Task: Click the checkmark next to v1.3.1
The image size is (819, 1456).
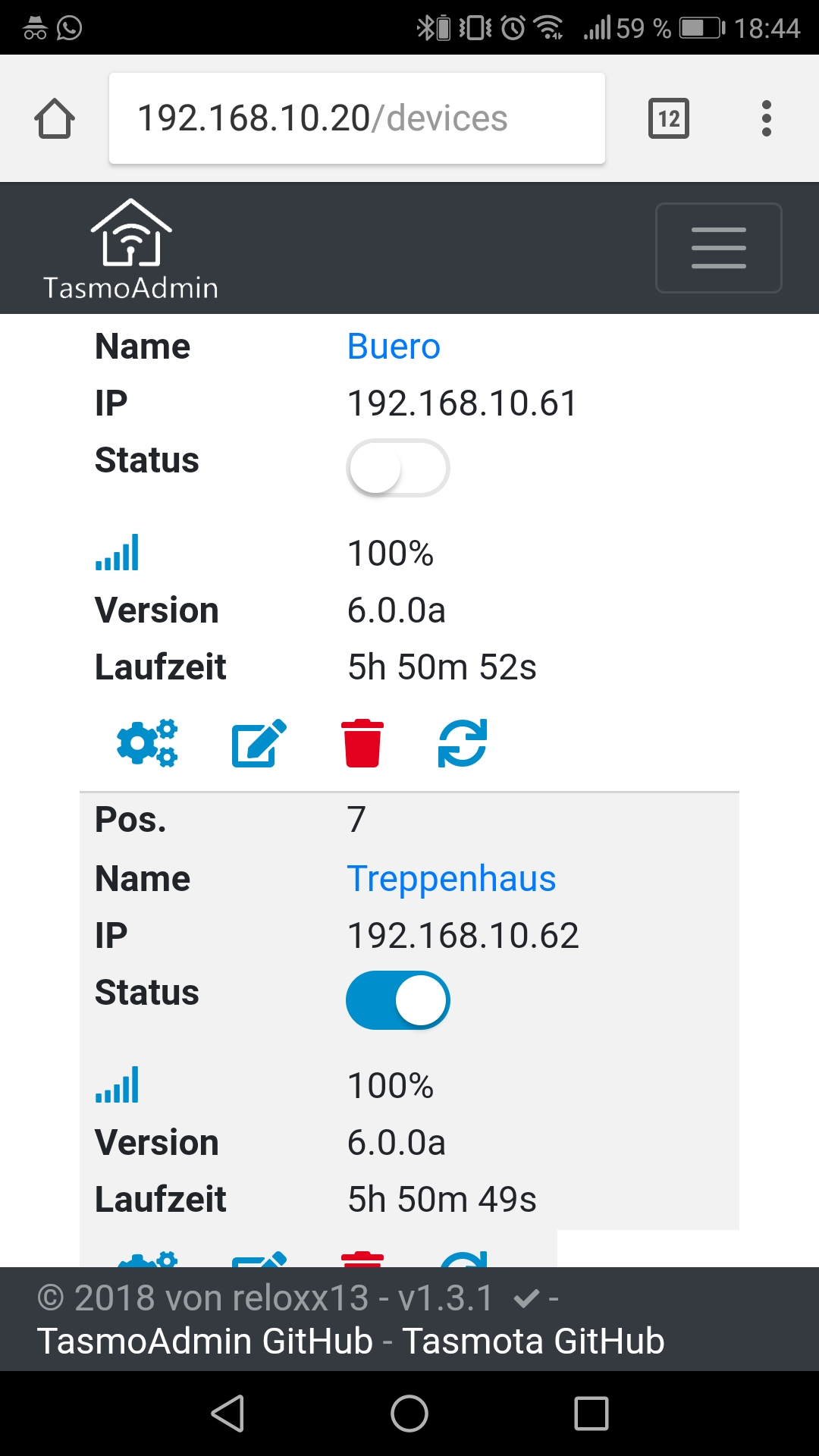Action: (526, 1298)
